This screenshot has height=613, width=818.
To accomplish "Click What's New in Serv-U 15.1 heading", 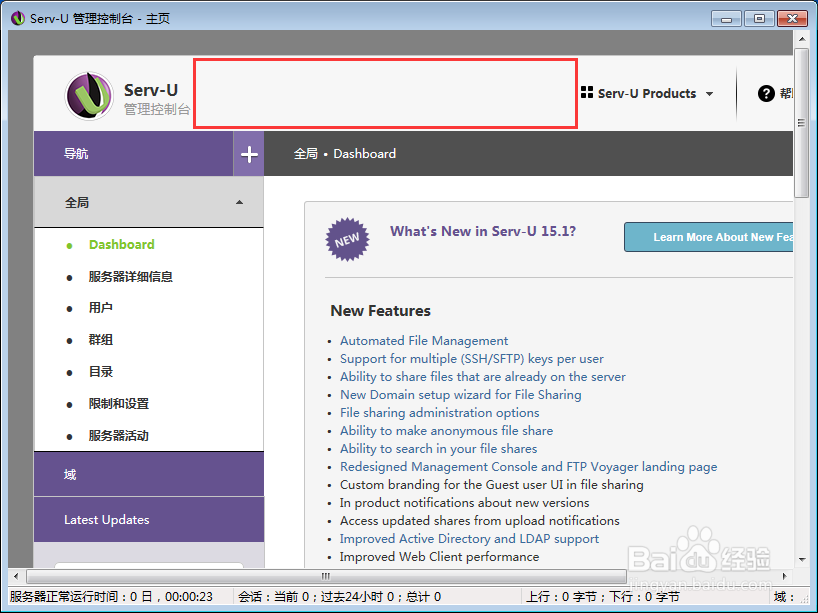I will tap(483, 231).
